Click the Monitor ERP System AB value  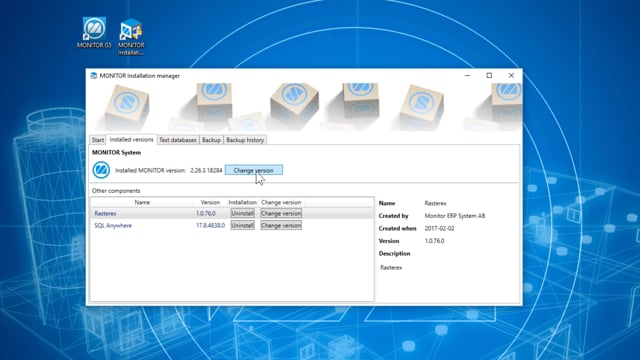[455, 216]
